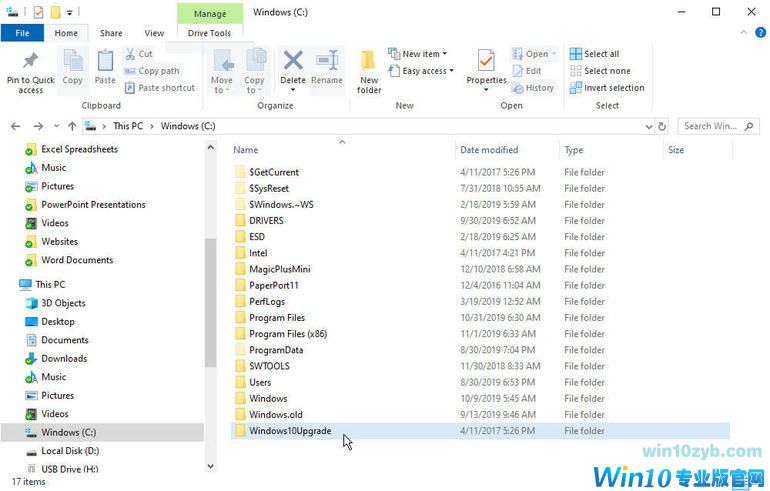Open Word Documents in sidebar
Image resolution: width=770 pixels, height=491 pixels.
(77, 260)
